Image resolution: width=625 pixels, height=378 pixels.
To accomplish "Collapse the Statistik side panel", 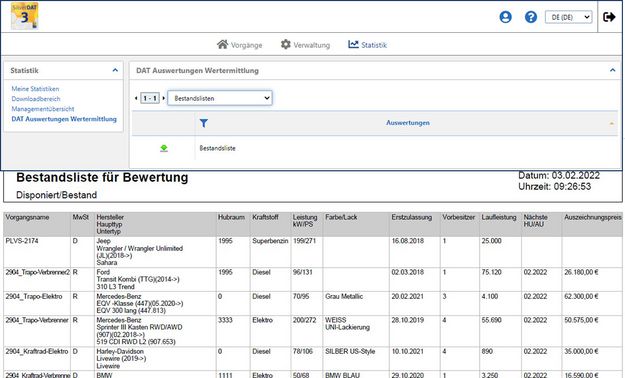I will 115,70.
